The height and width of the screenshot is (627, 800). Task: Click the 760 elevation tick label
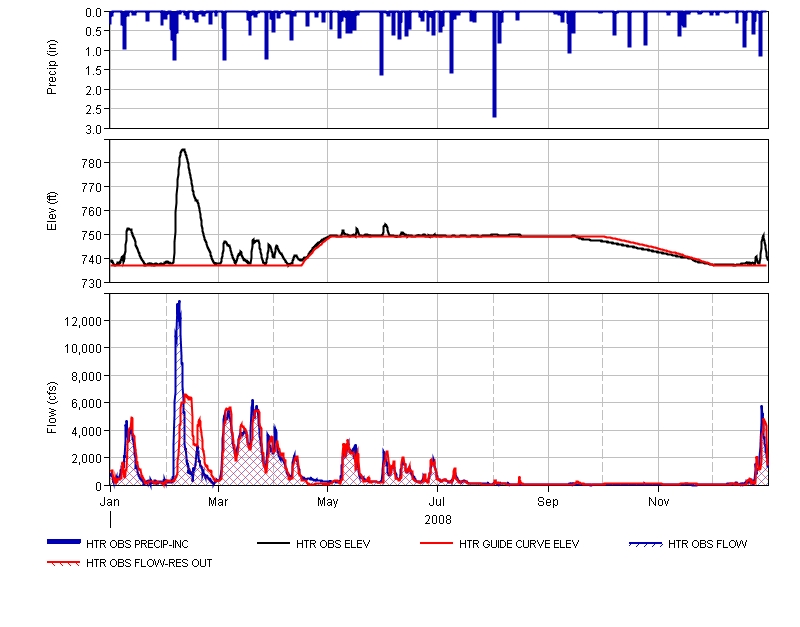(92, 211)
